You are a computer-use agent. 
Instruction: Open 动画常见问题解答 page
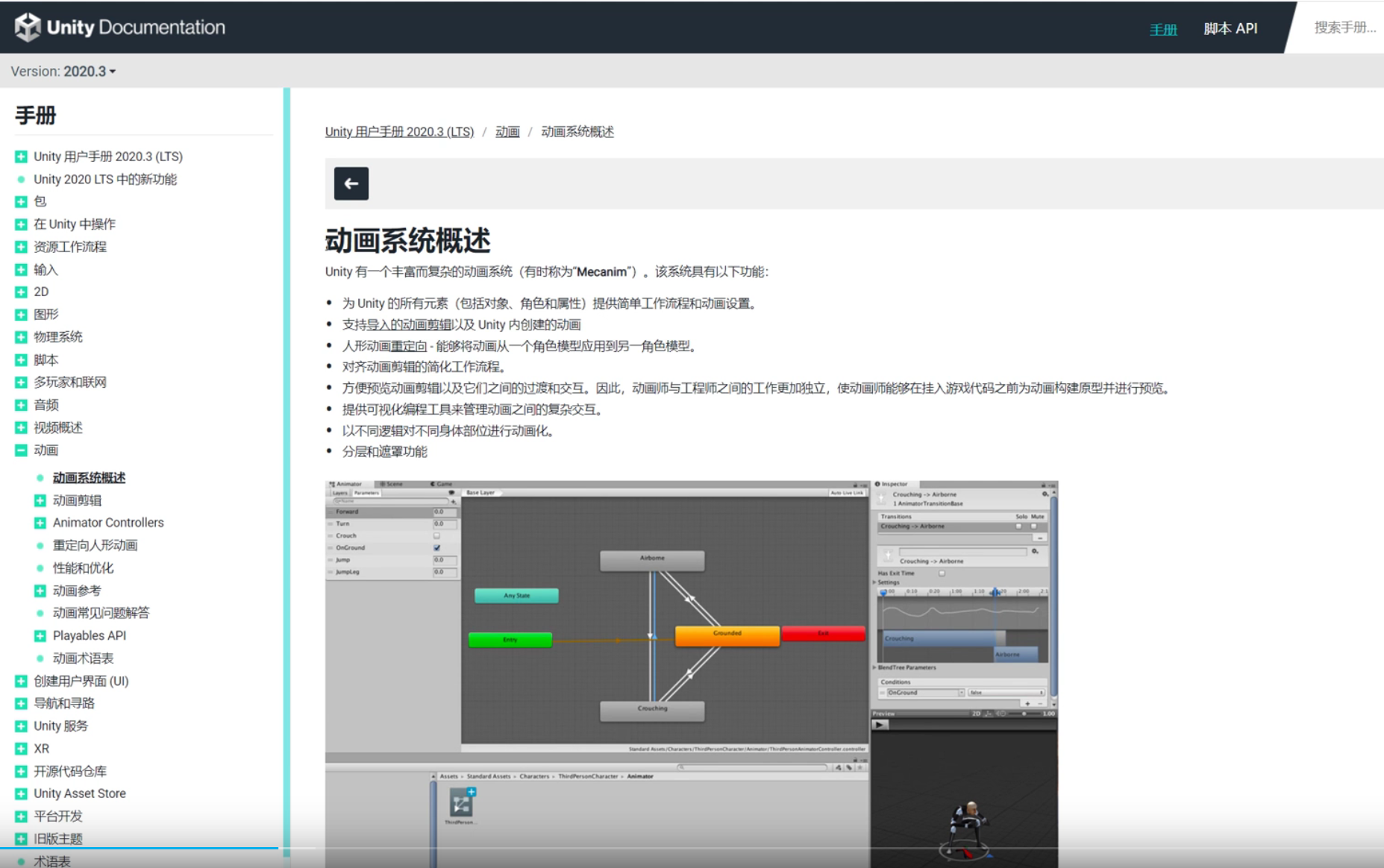[101, 613]
